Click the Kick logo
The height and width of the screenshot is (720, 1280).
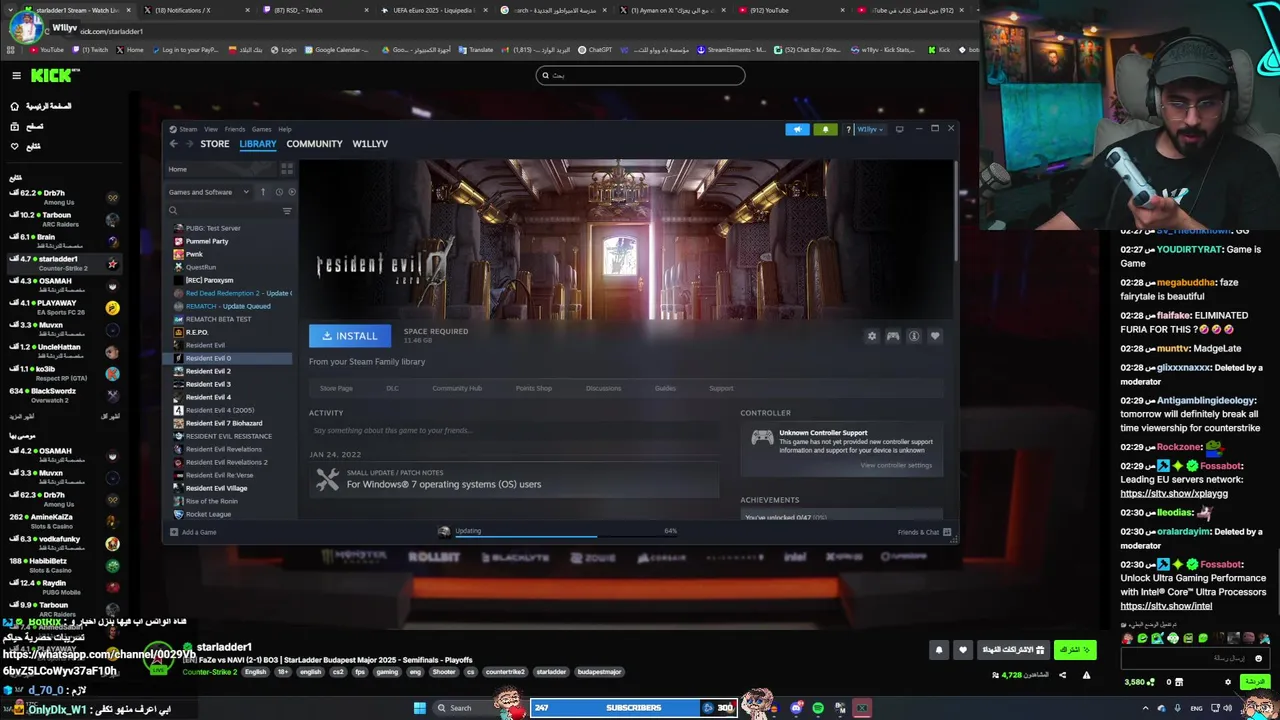[50, 75]
